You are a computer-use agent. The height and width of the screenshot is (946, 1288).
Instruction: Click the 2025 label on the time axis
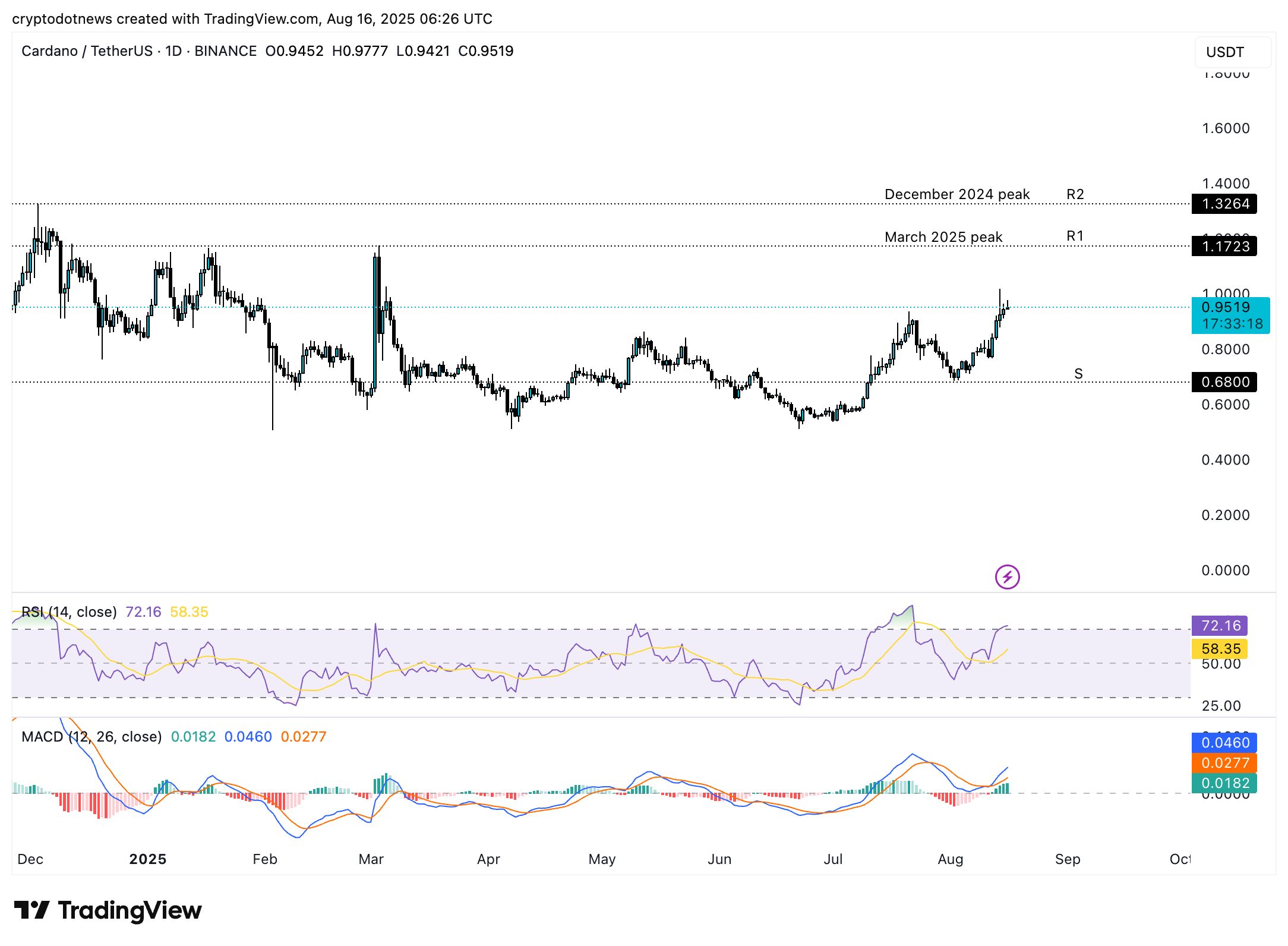tap(148, 859)
